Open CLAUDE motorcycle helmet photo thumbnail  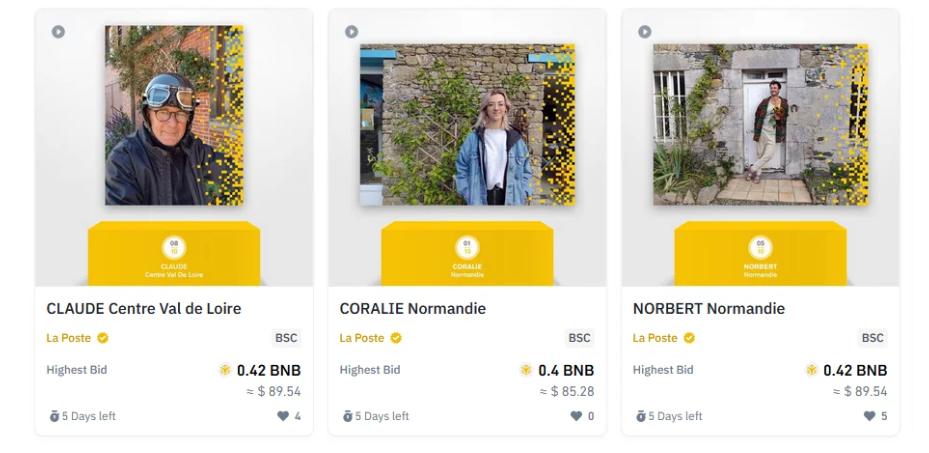[x=174, y=116]
